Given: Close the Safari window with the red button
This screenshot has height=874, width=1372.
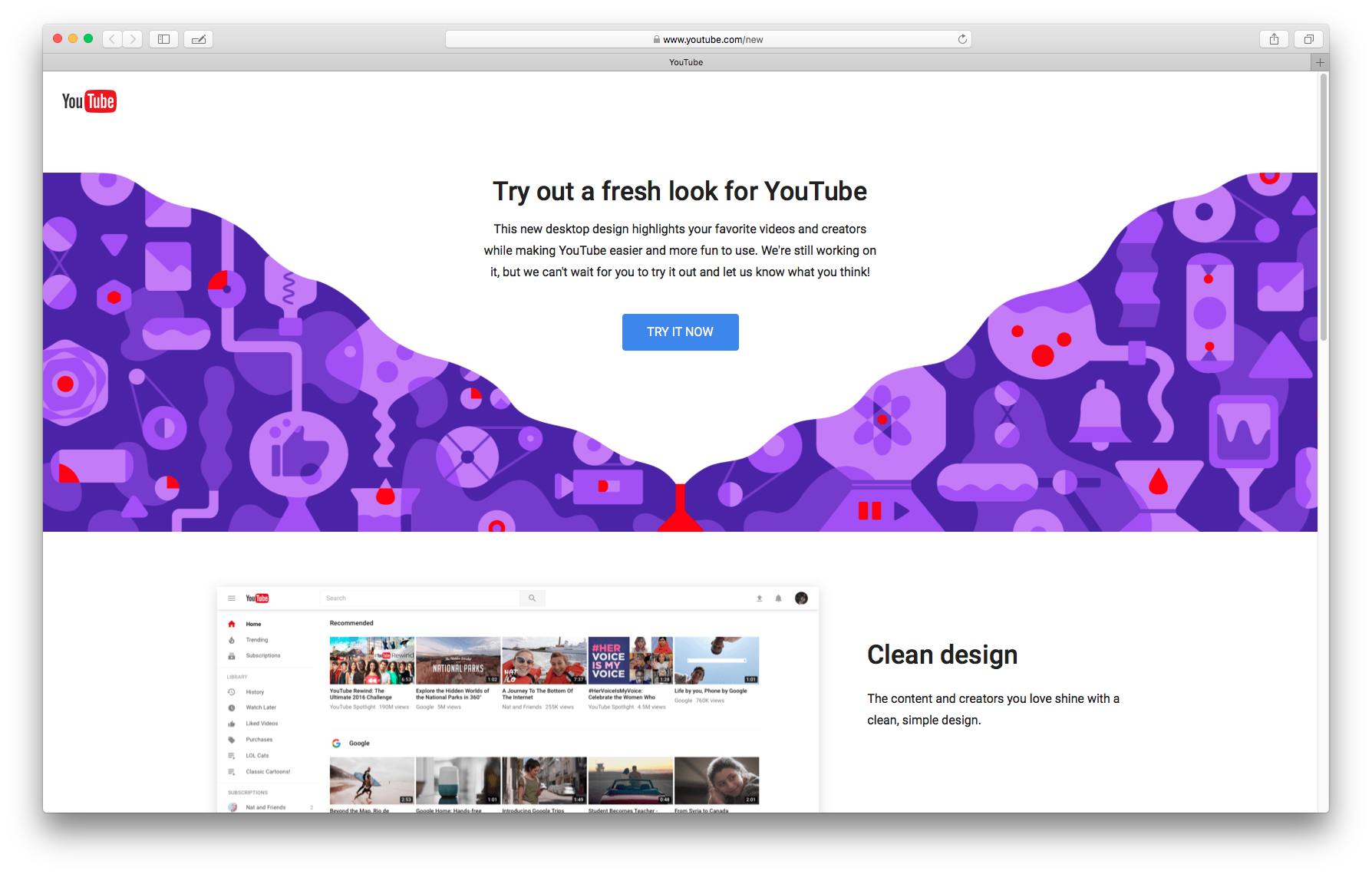Looking at the screenshot, I should (58, 38).
